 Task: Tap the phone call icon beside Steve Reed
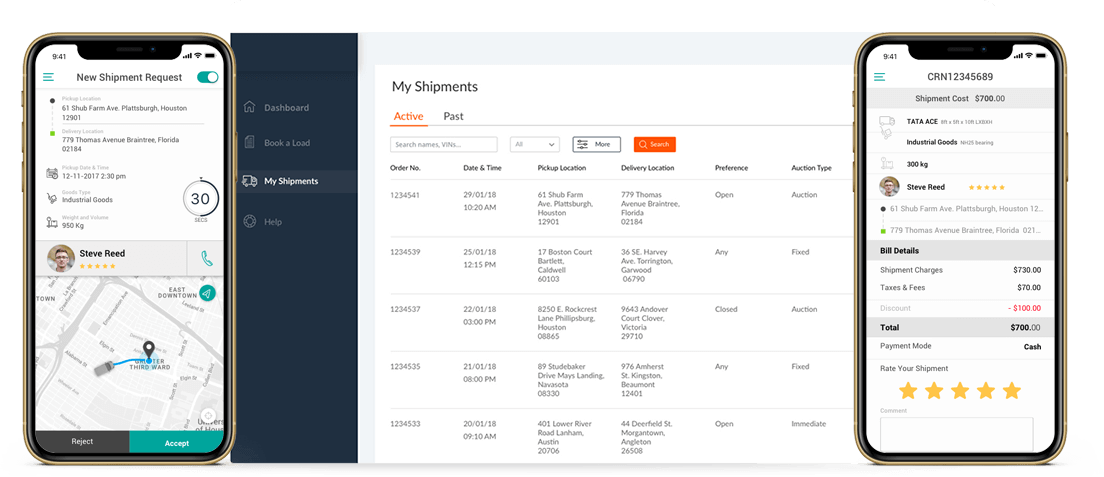point(206,259)
